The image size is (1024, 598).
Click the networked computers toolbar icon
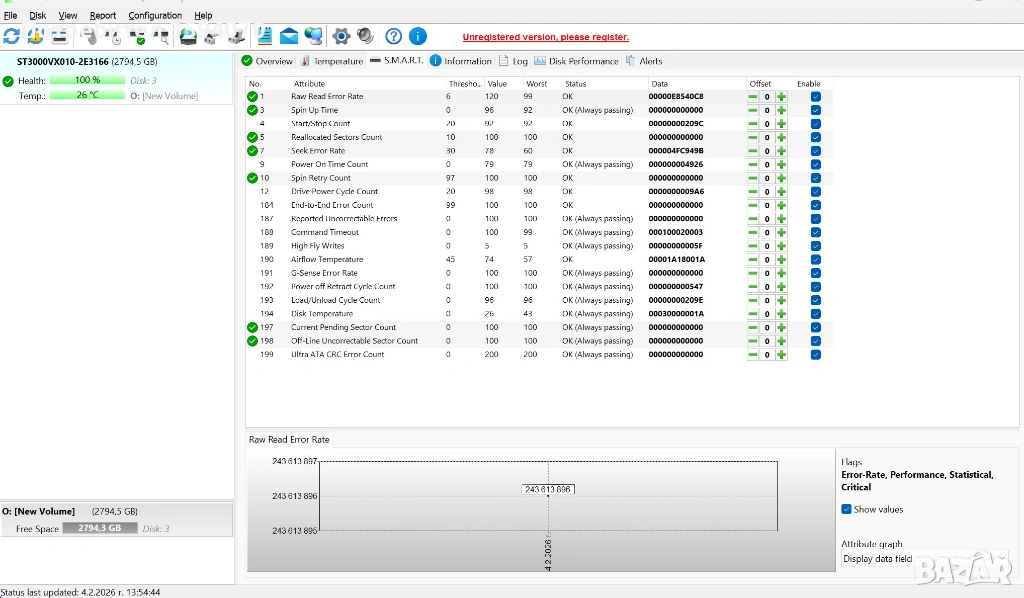[x=314, y=36]
